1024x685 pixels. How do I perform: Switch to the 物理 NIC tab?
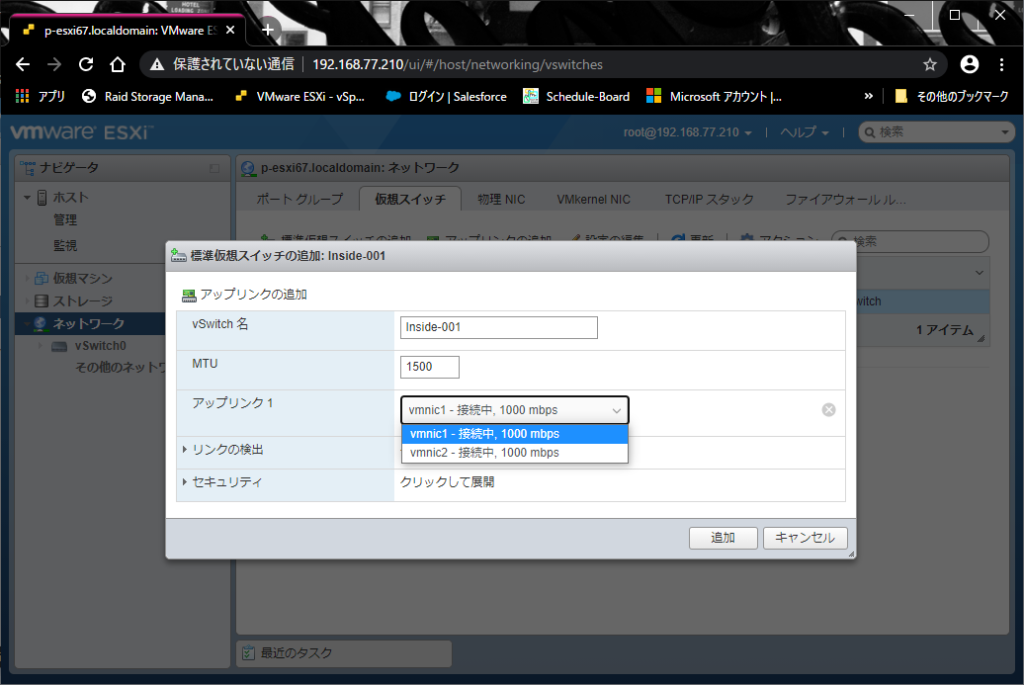pos(501,199)
